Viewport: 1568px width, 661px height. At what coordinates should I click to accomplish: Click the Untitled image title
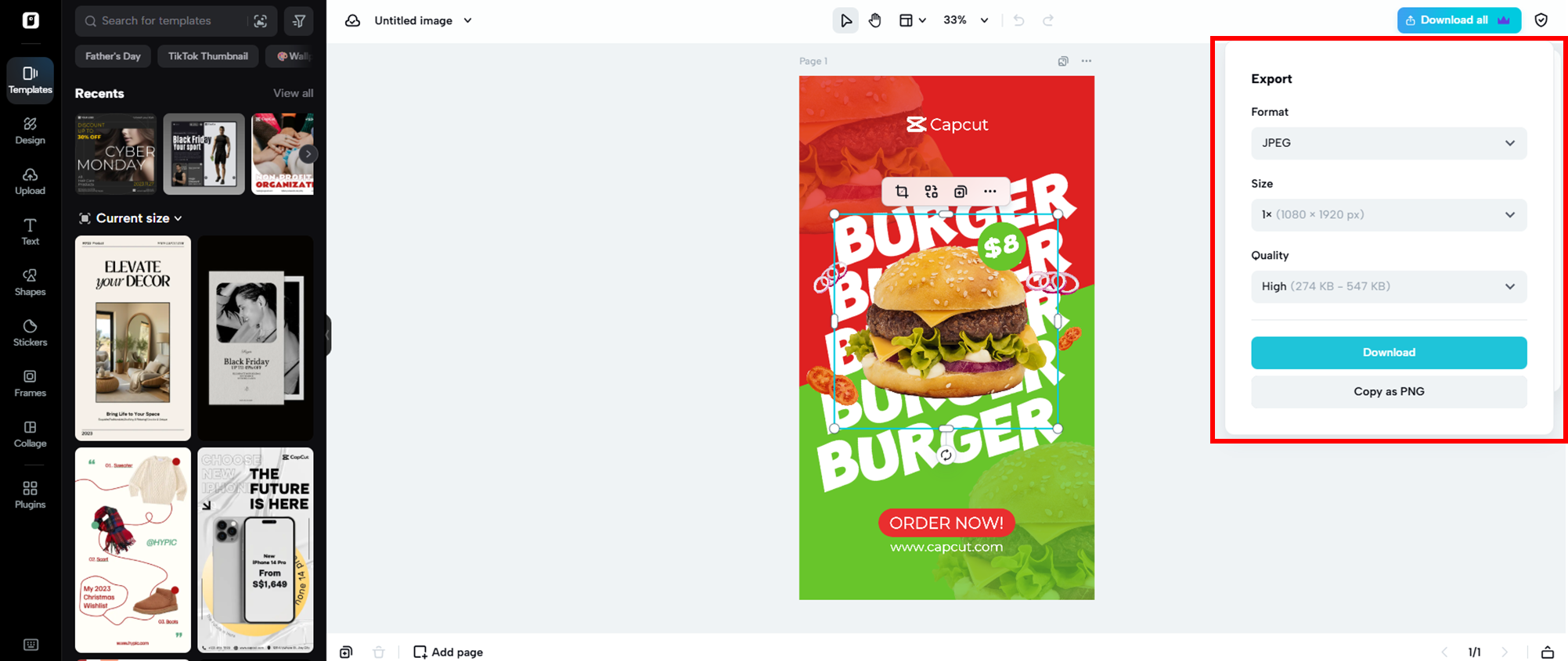pos(413,21)
